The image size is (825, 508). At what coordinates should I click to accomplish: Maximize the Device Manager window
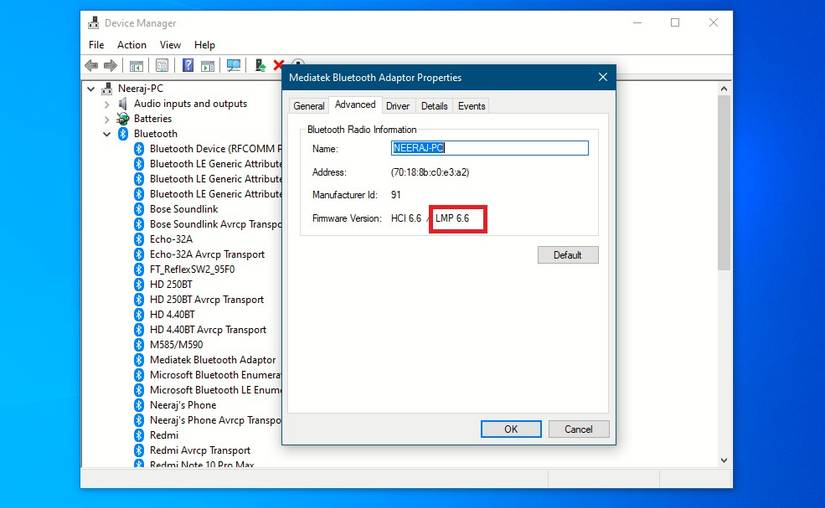675,23
